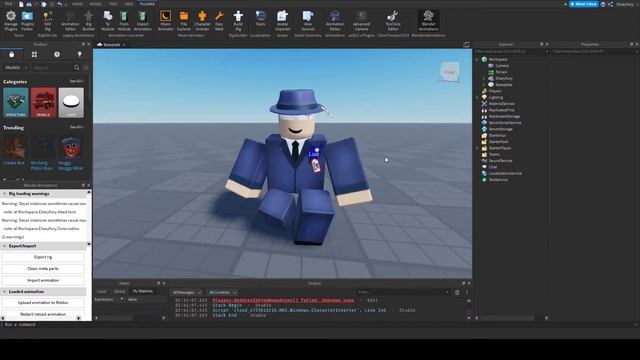Switch to the View ribbon tab

[129, 4]
